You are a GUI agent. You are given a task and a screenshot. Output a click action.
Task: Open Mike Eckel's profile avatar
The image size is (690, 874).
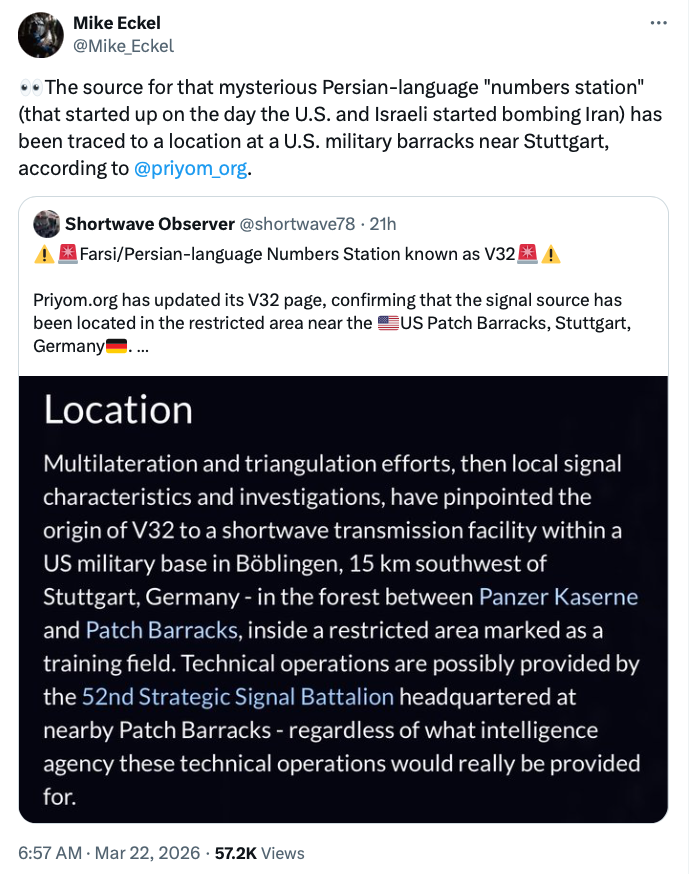tap(41, 35)
